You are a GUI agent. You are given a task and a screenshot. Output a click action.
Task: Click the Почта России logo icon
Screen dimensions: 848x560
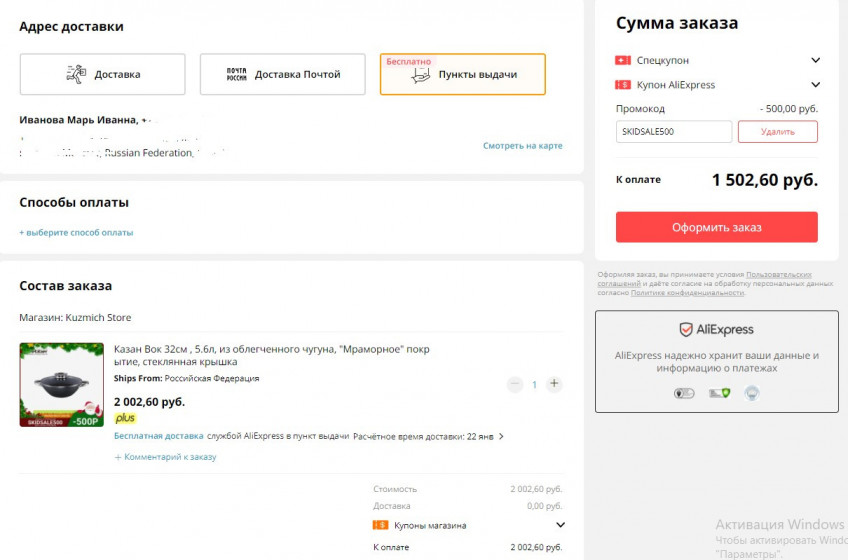tap(236, 74)
